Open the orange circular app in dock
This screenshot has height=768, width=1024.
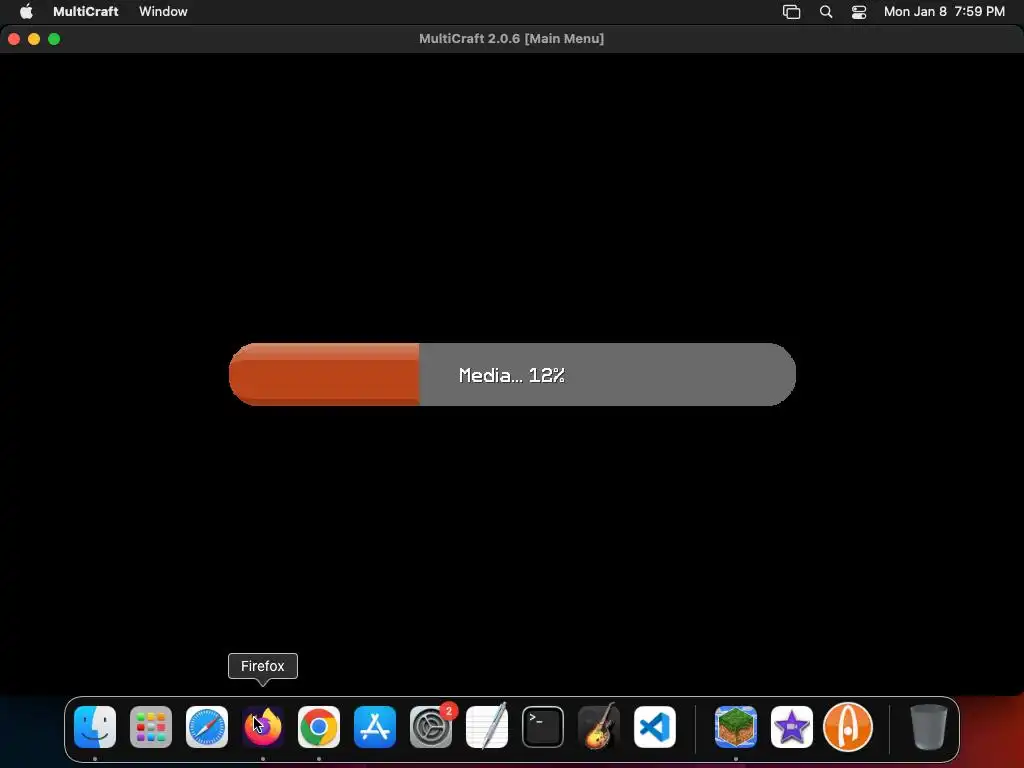848,727
